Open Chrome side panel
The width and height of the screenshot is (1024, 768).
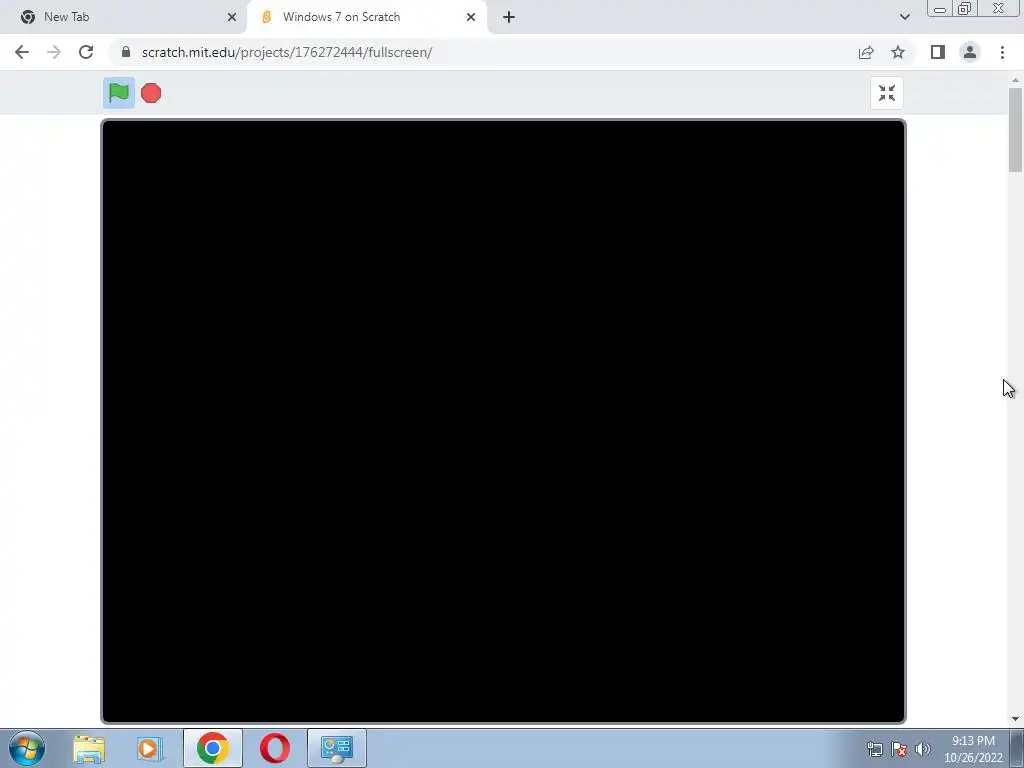[x=938, y=52]
